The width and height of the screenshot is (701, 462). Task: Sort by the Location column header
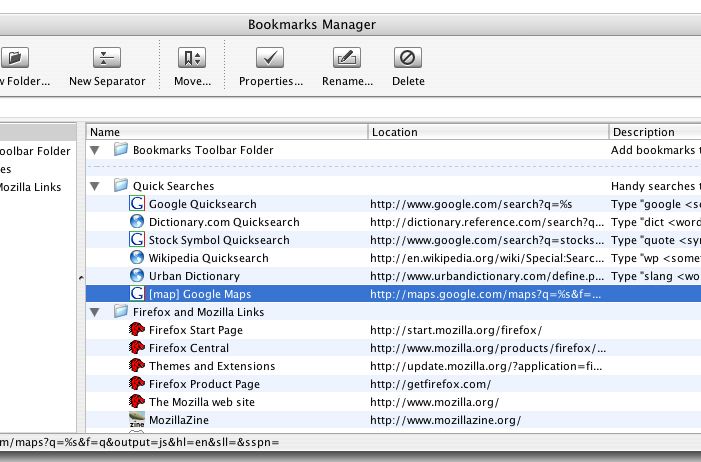(x=488, y=132)
